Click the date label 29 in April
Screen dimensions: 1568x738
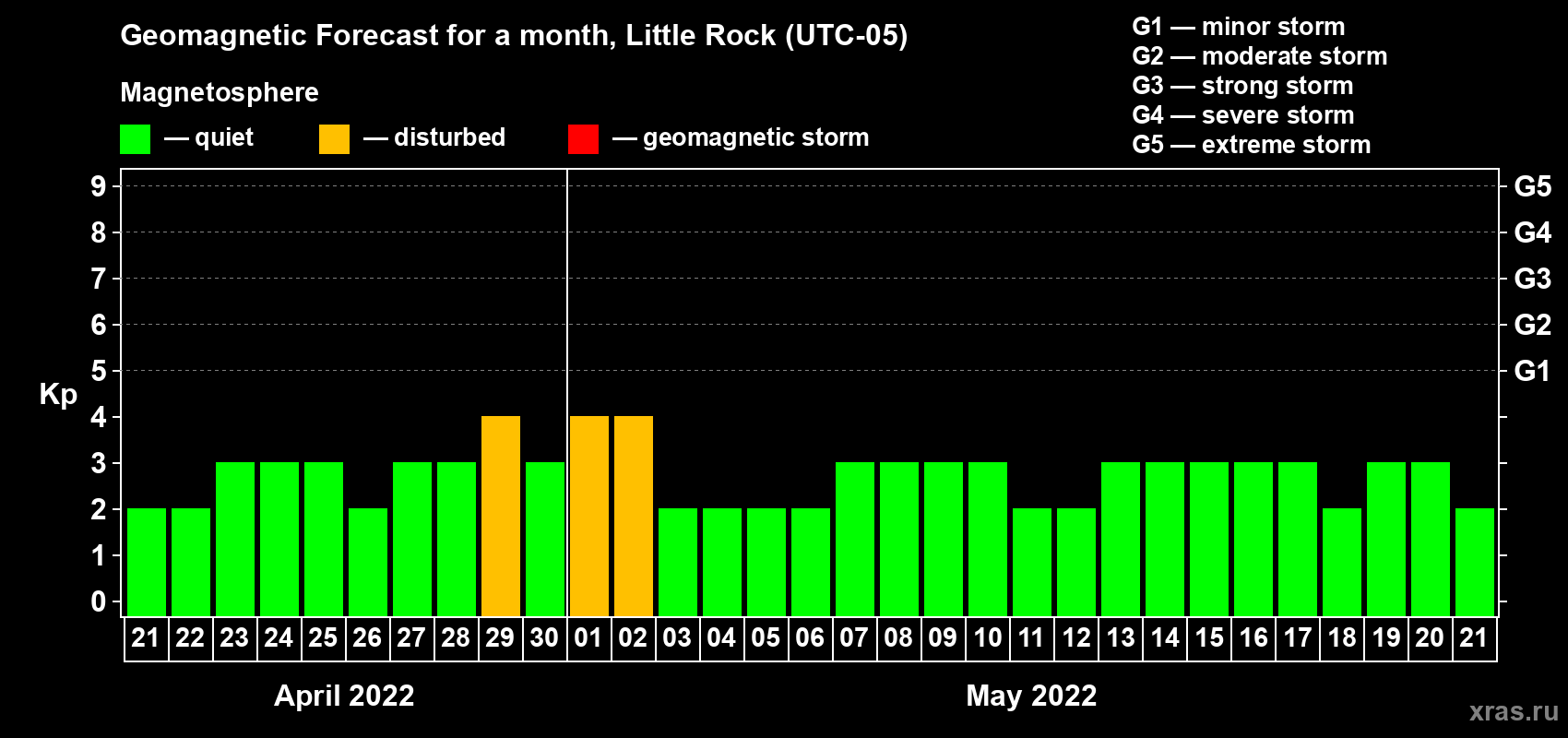pyautogui.click(x=500, y=637)
